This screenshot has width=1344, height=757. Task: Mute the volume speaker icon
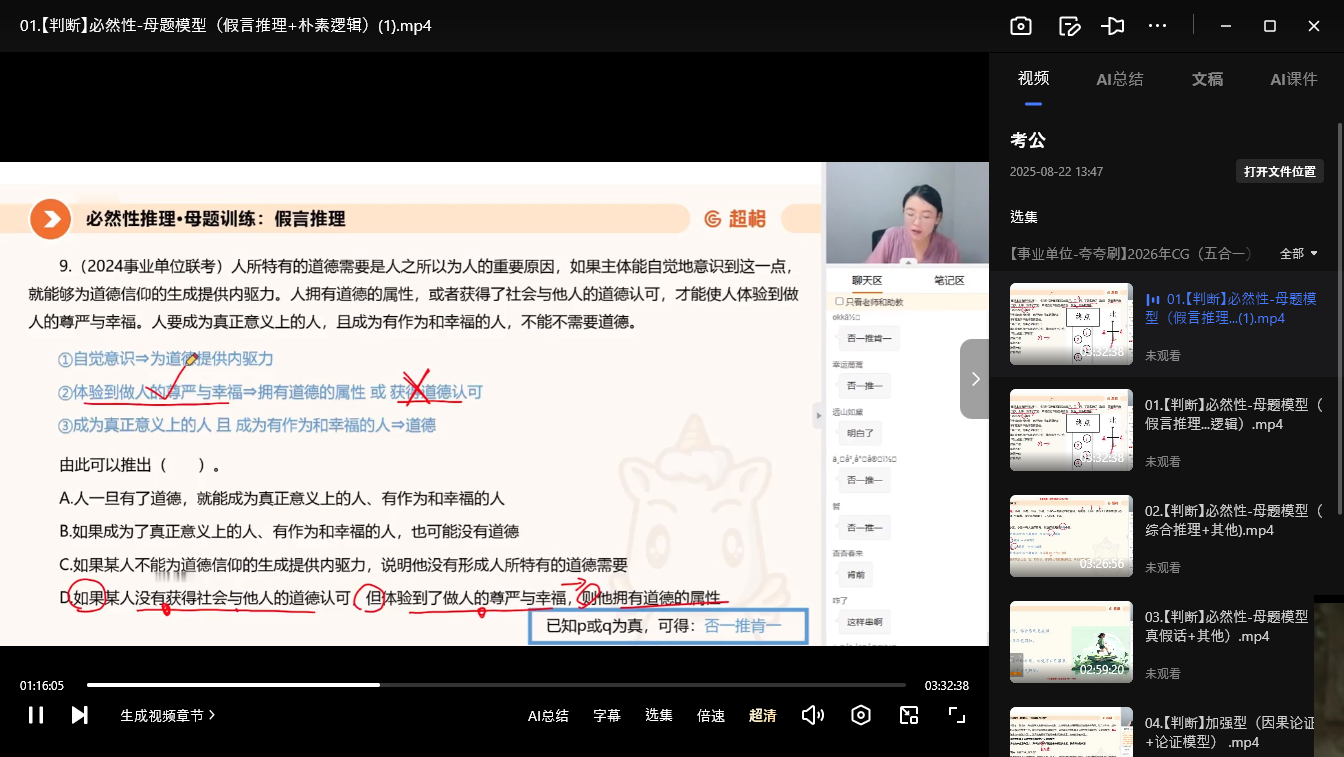[813, 715]
